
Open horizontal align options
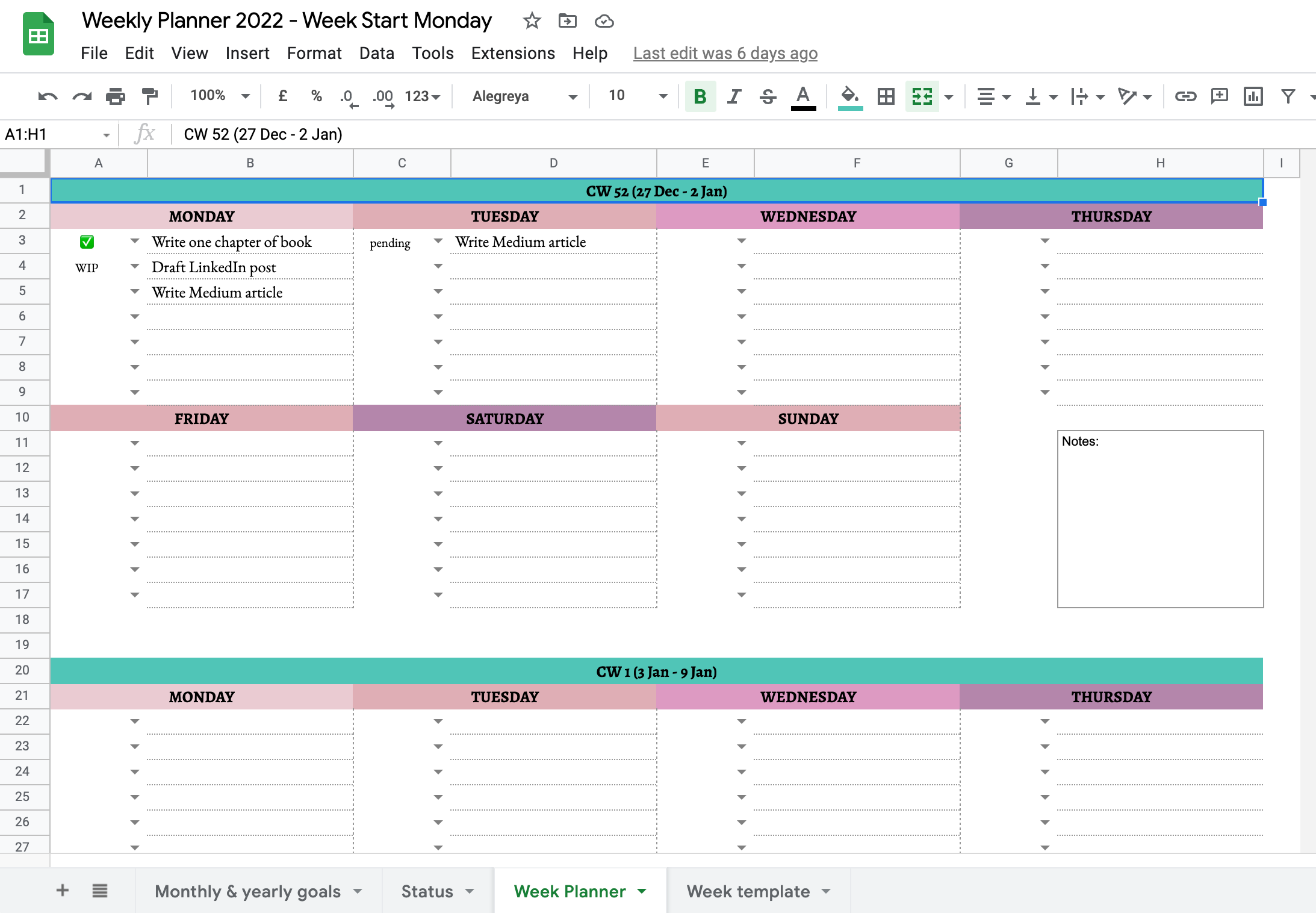[993, 96]
